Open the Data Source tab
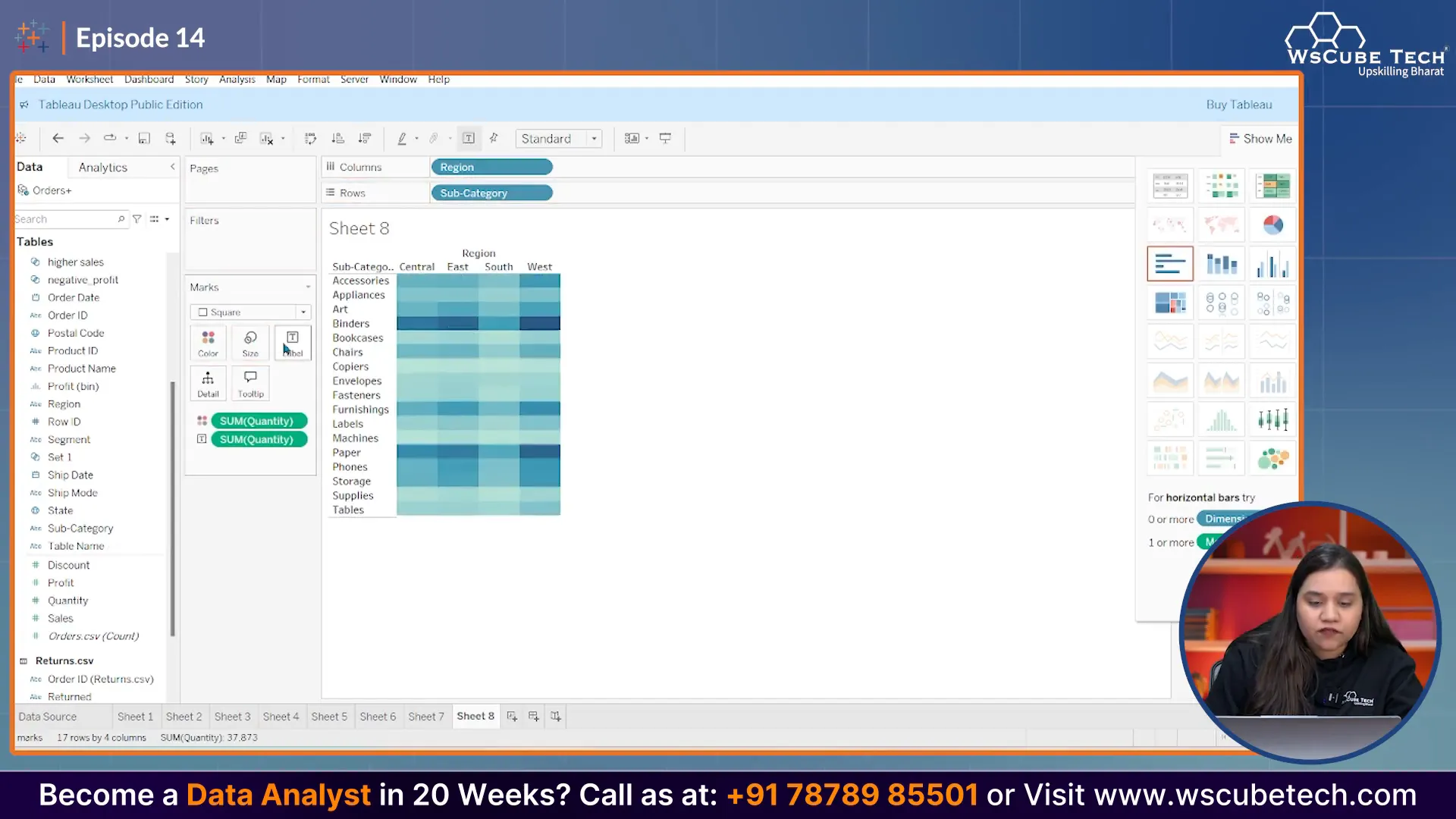This screenshot has width=1456, height=819. coord(47,717)
